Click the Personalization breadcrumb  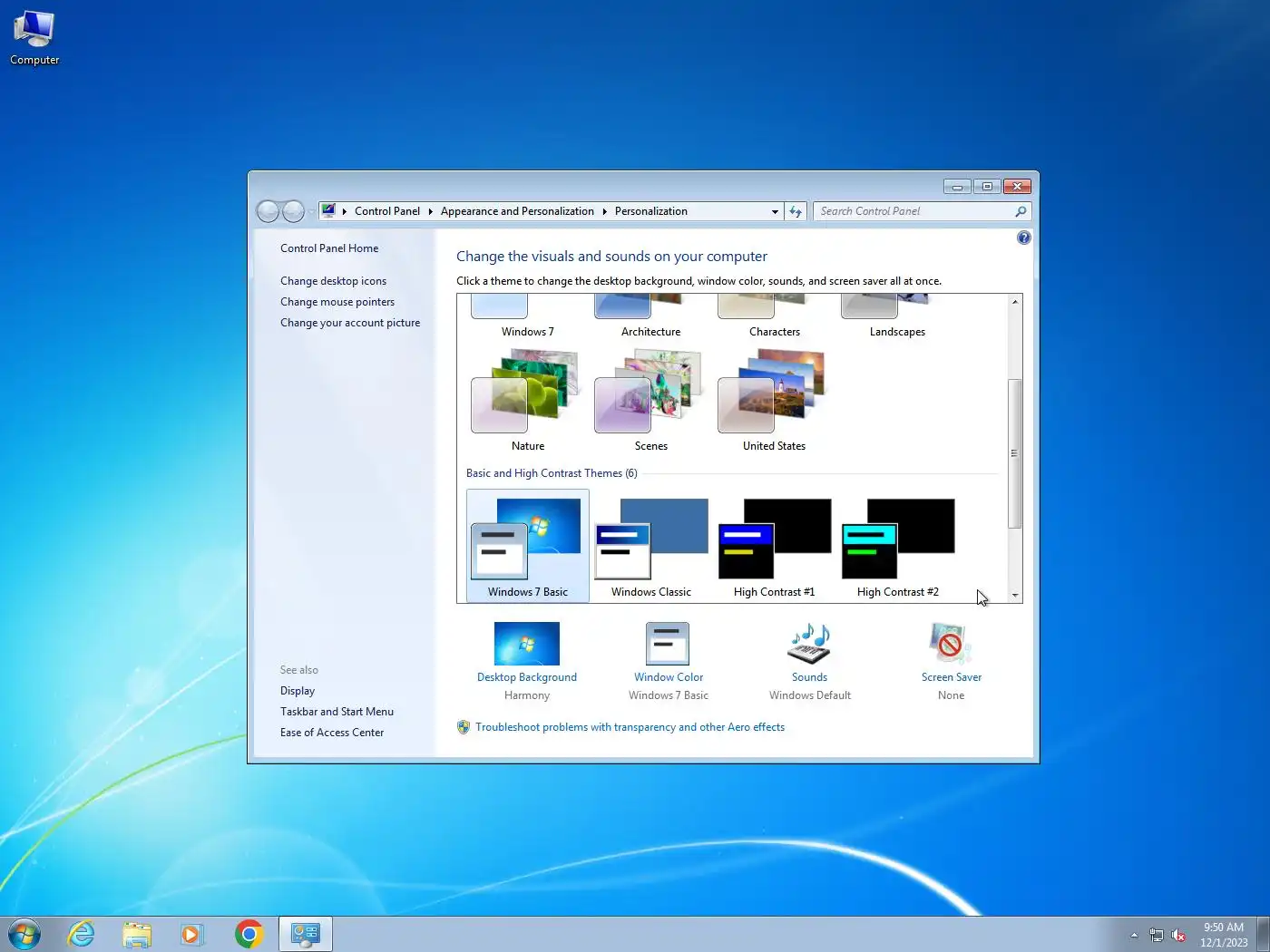coord(651,211)
